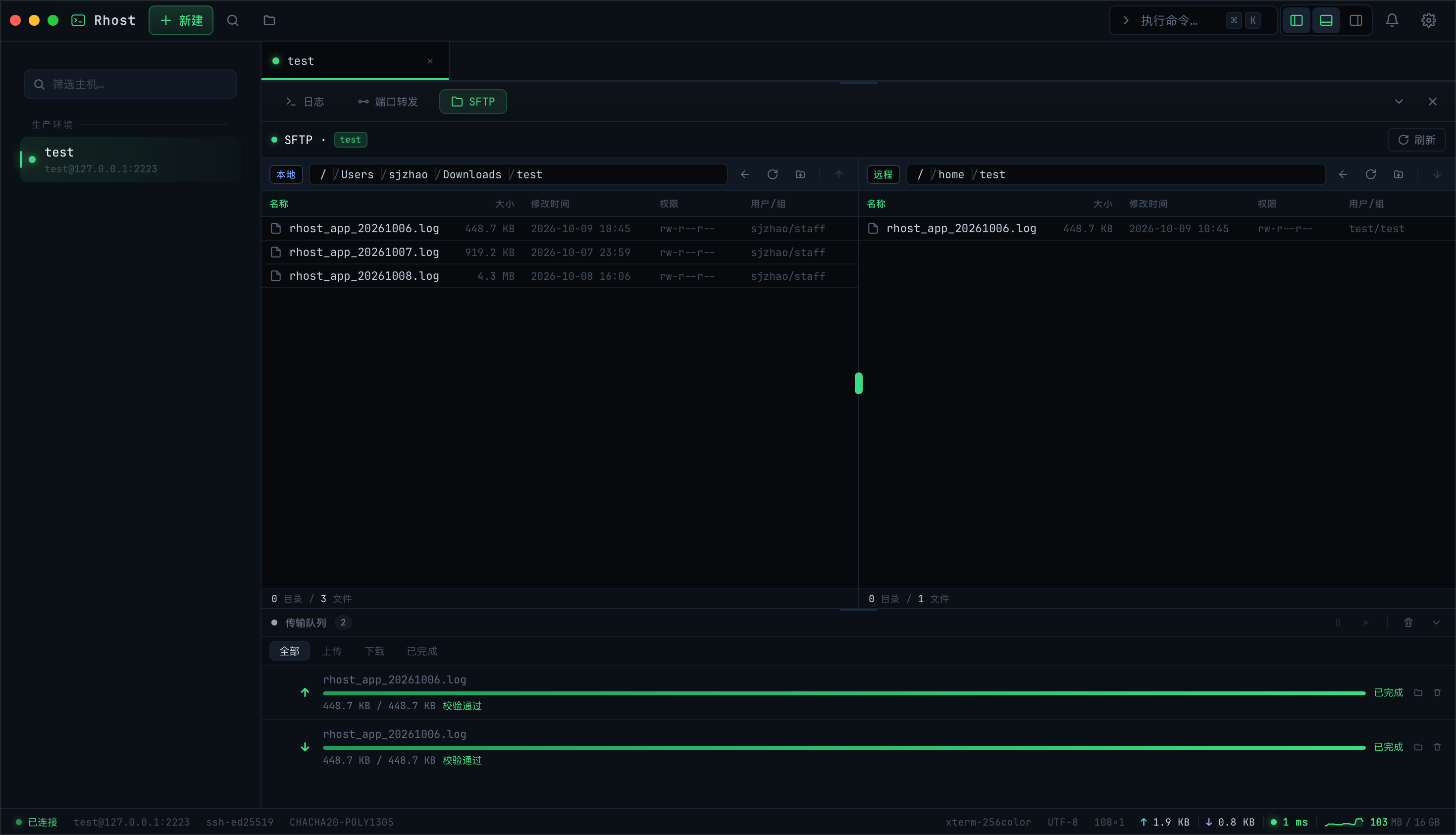
Task: Create new folder in the local pane
Action: (x=800, y=174)
